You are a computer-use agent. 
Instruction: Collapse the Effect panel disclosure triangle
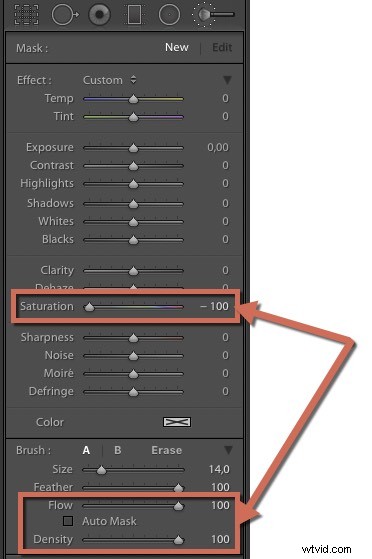click(227, 80)
